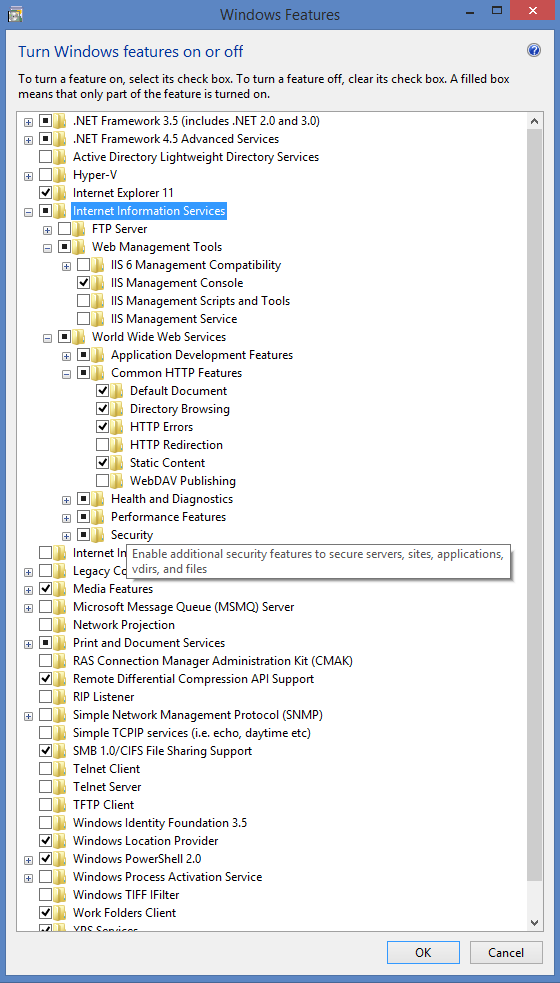Collapse Common HTTP Features node

[x=66, y=374]
